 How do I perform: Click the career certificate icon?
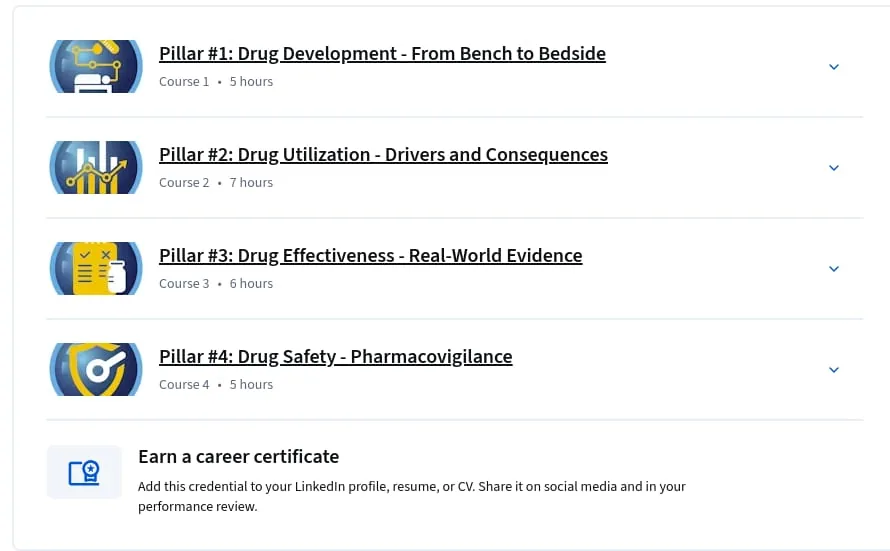[84, 472]
